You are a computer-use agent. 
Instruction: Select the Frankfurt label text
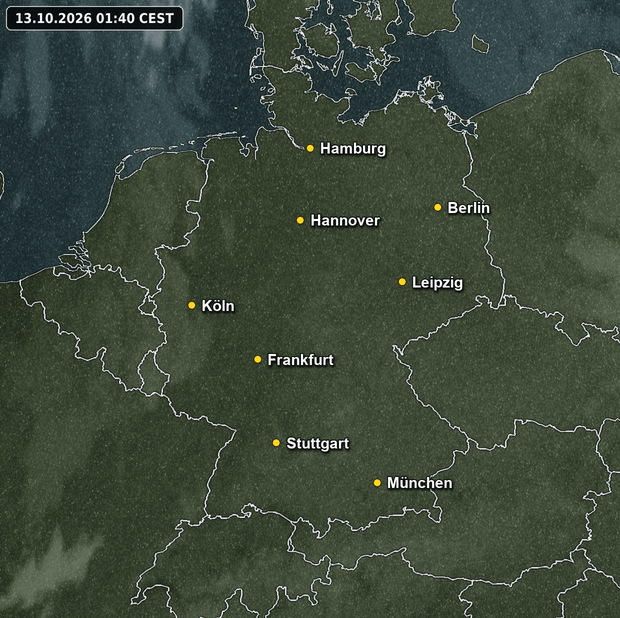301,360
